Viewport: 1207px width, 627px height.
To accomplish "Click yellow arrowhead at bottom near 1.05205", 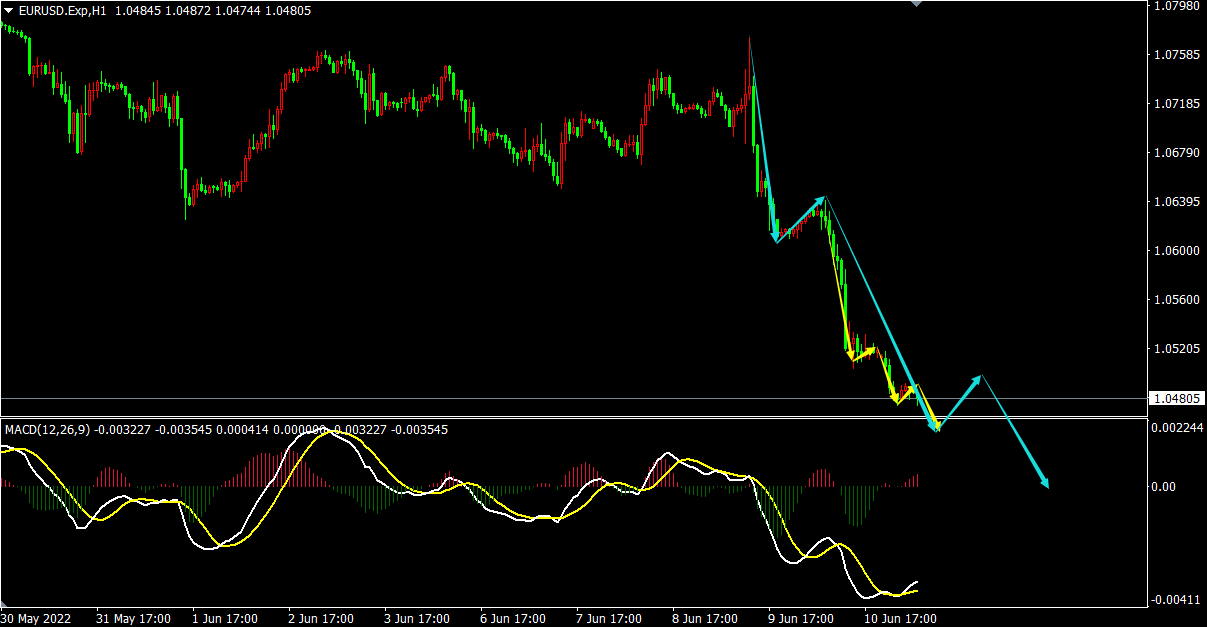I will click(x=850, y=355).
